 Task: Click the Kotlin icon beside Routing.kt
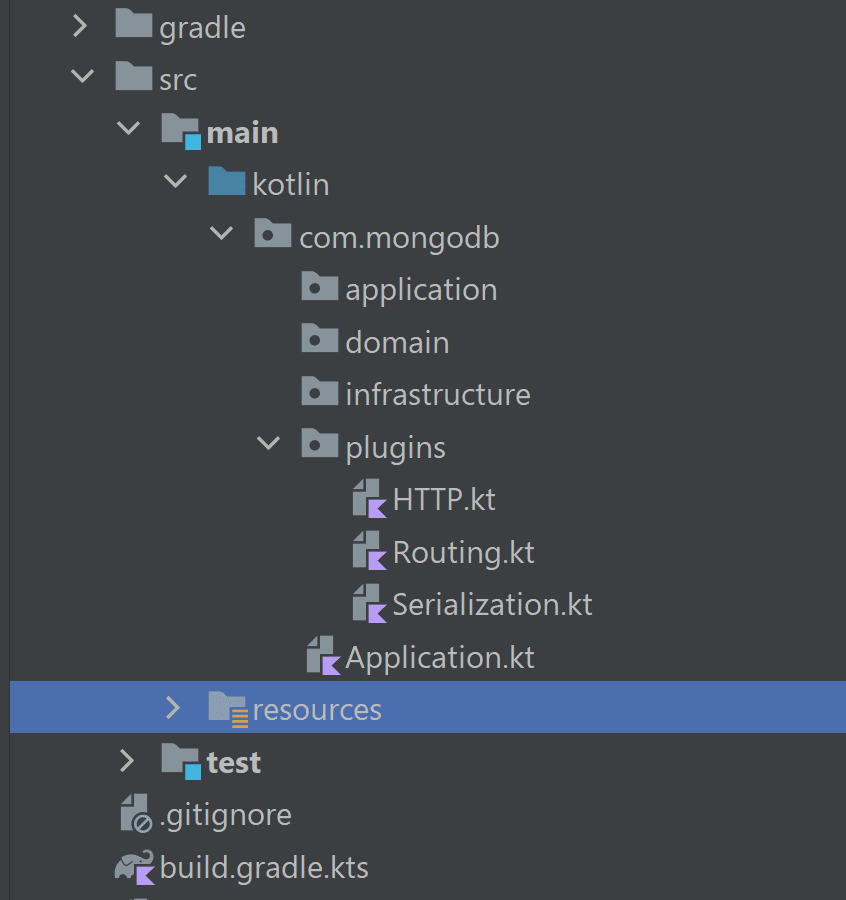(368, 551)
